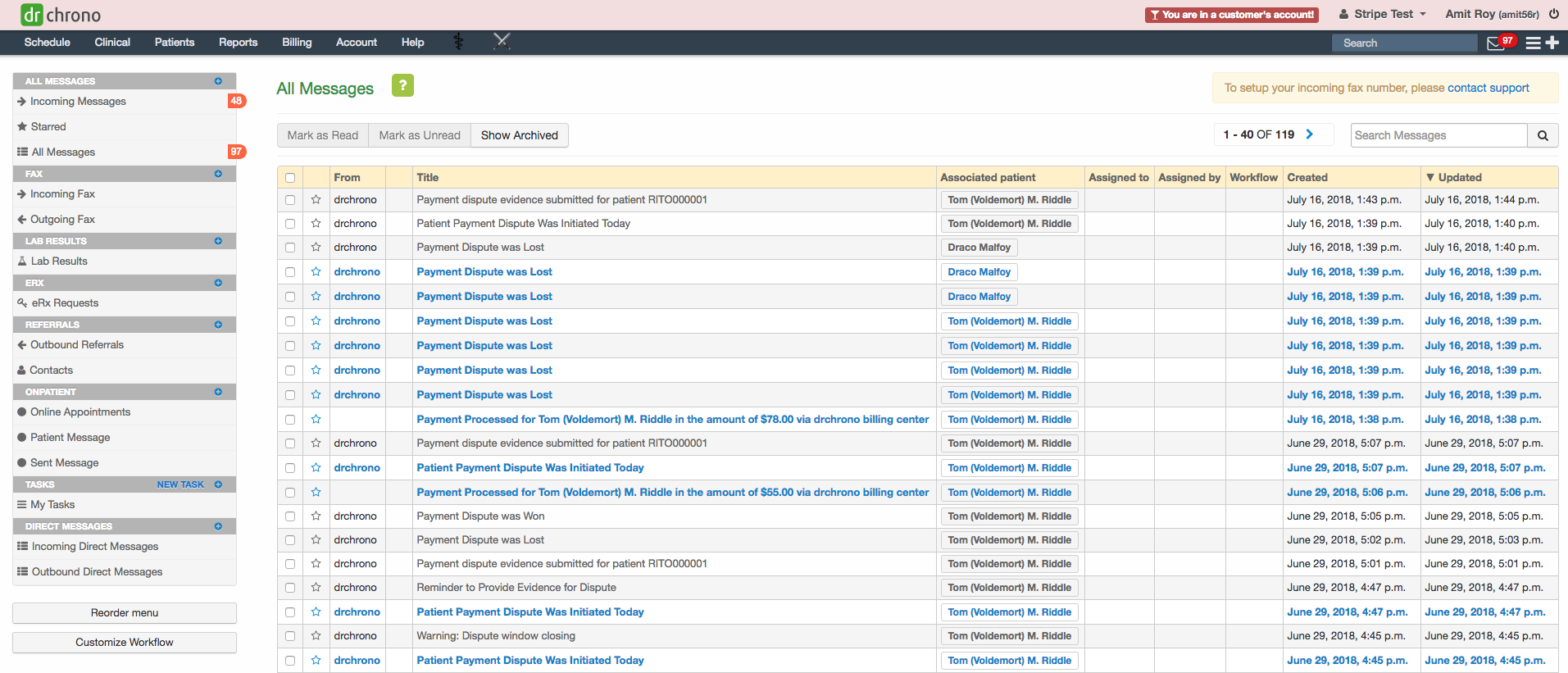
Task: Click plus icon in ONPATIENT header
Action: click(218, 392)
